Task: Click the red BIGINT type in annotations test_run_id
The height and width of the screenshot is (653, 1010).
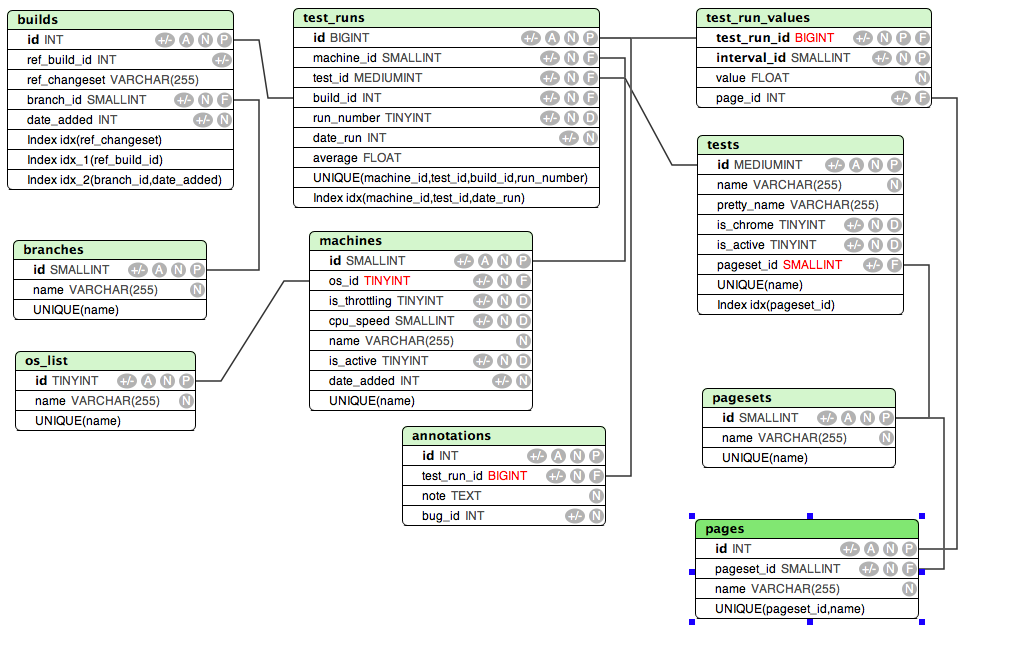Action: pyautogui.click(x=508, y=476)
